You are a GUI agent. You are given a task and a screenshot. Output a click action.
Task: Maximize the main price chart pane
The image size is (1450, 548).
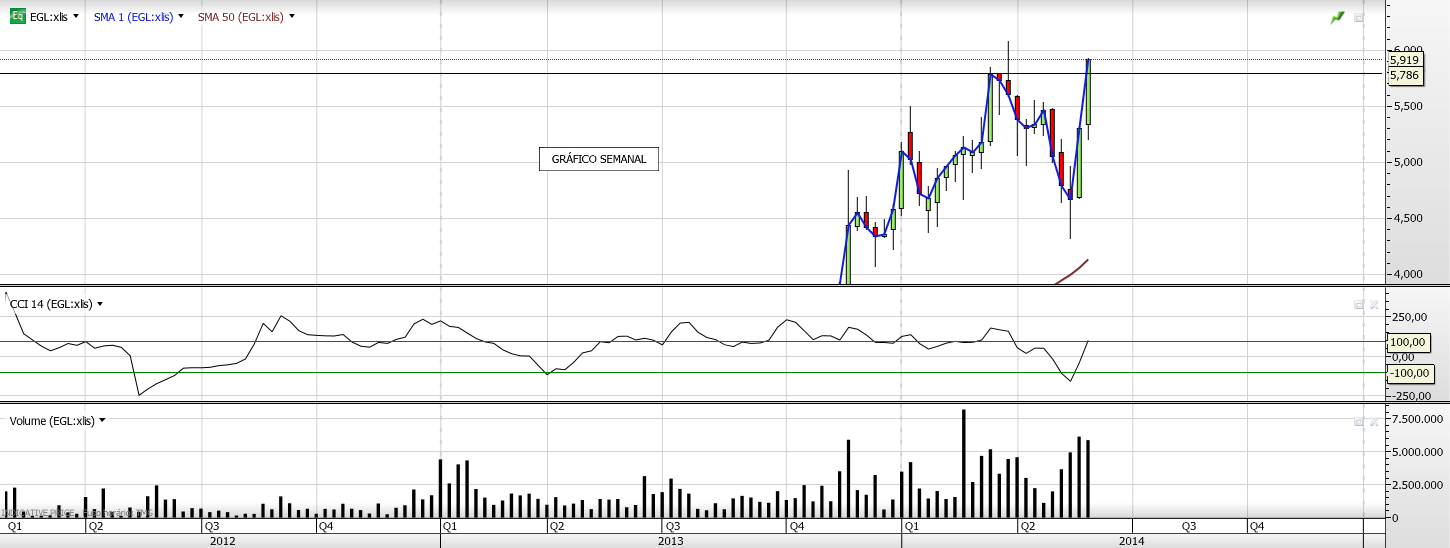coord(1359,17)
